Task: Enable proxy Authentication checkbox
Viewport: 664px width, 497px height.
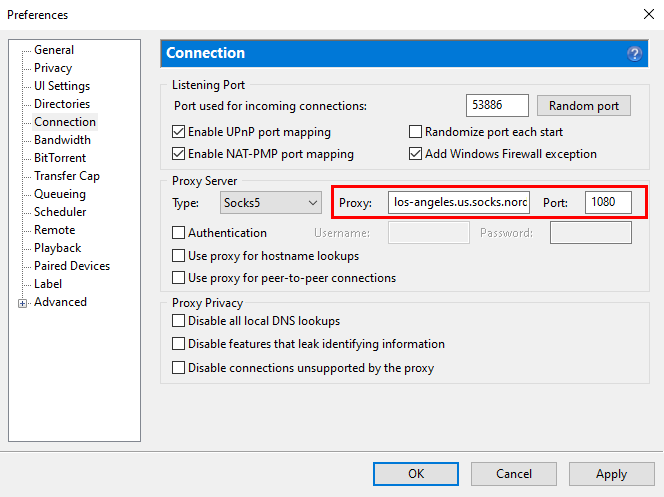Action: tap(179, 233)
